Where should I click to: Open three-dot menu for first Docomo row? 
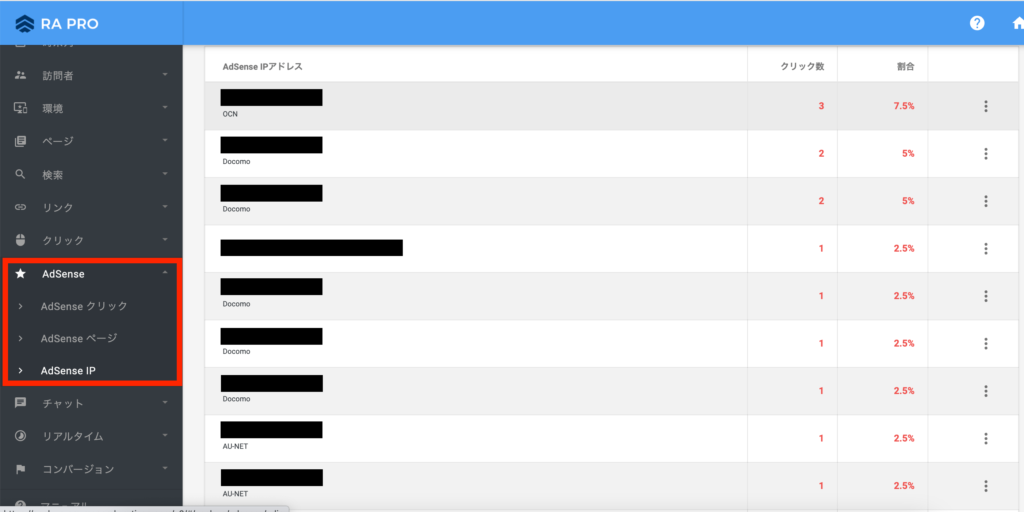[x=985, y=153]
